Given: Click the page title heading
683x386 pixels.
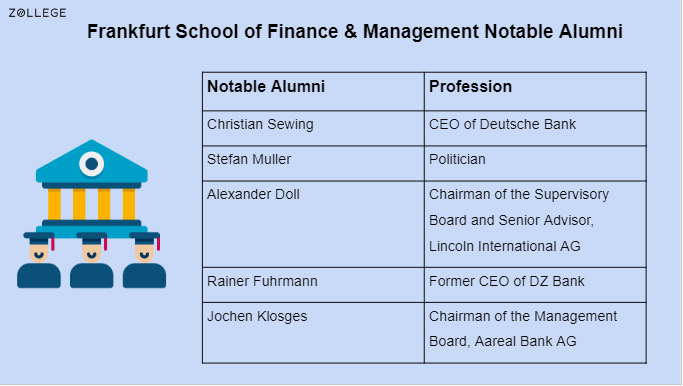Looking at the screenshot, I should coord(355,31).
